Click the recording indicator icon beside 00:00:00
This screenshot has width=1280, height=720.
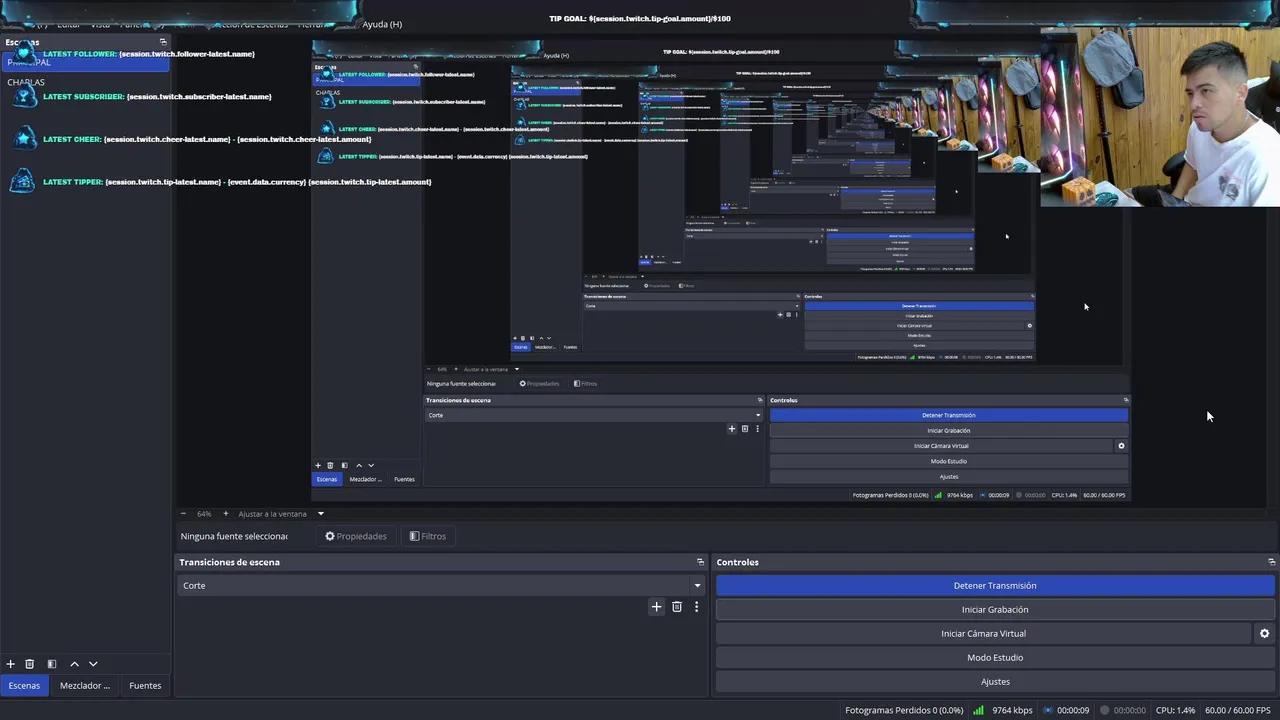(1104, 710)
